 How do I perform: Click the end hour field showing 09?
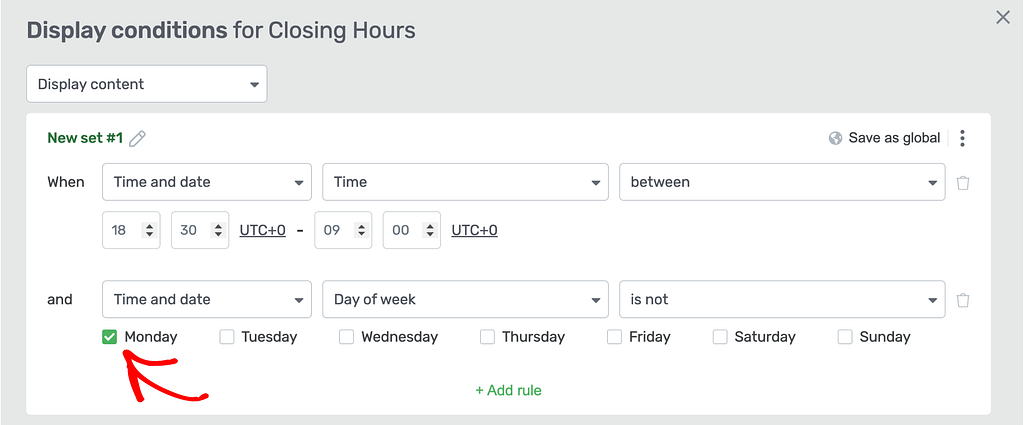pos(344,230)
